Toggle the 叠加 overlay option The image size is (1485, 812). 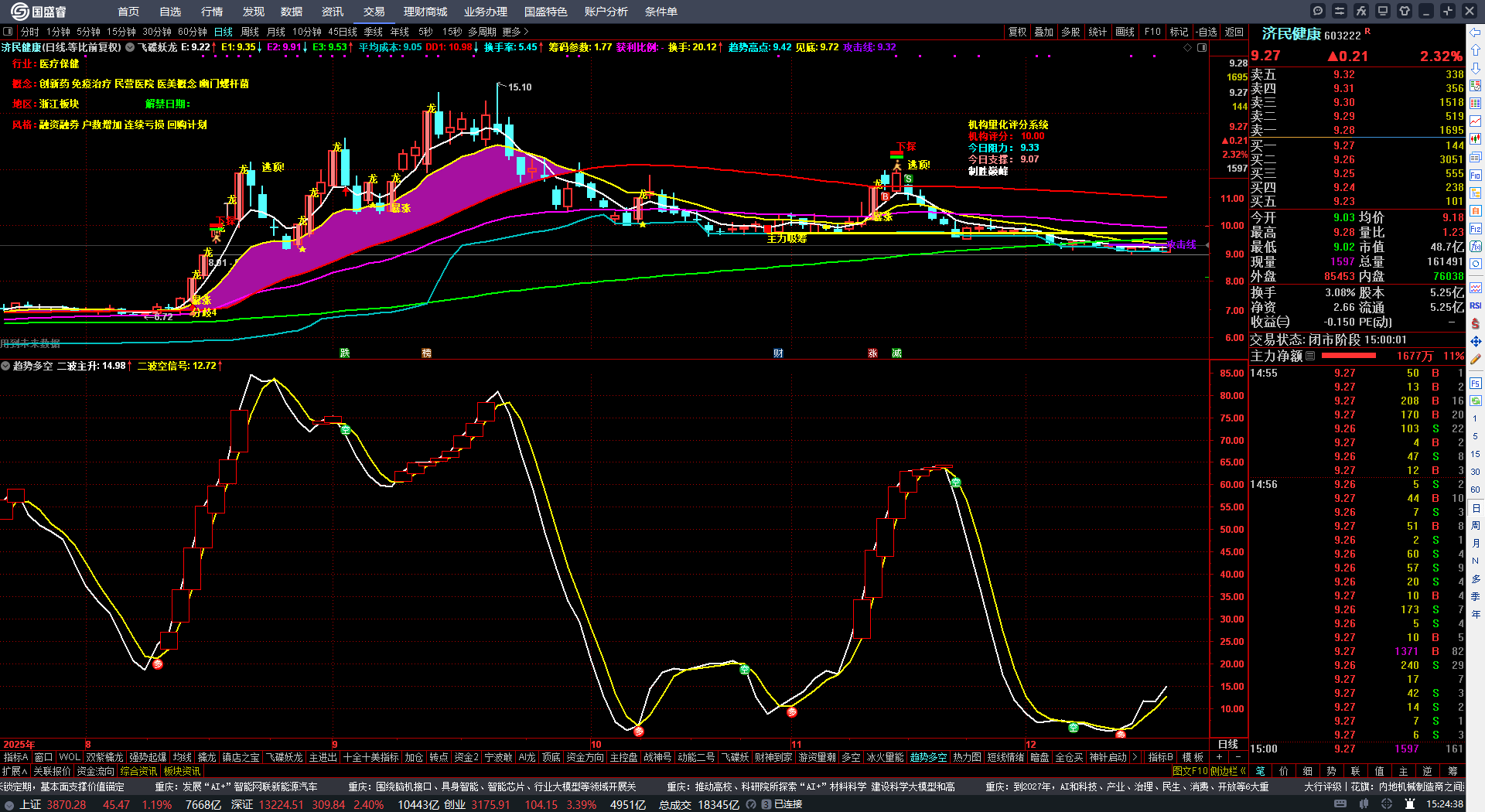(x=1044, y=32)
